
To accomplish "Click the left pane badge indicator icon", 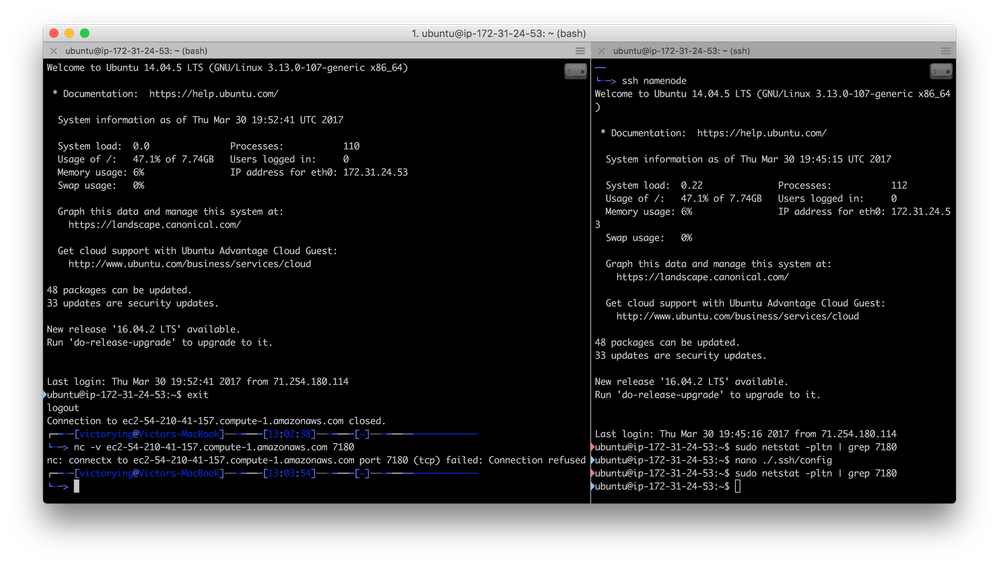I will point(575,71).
